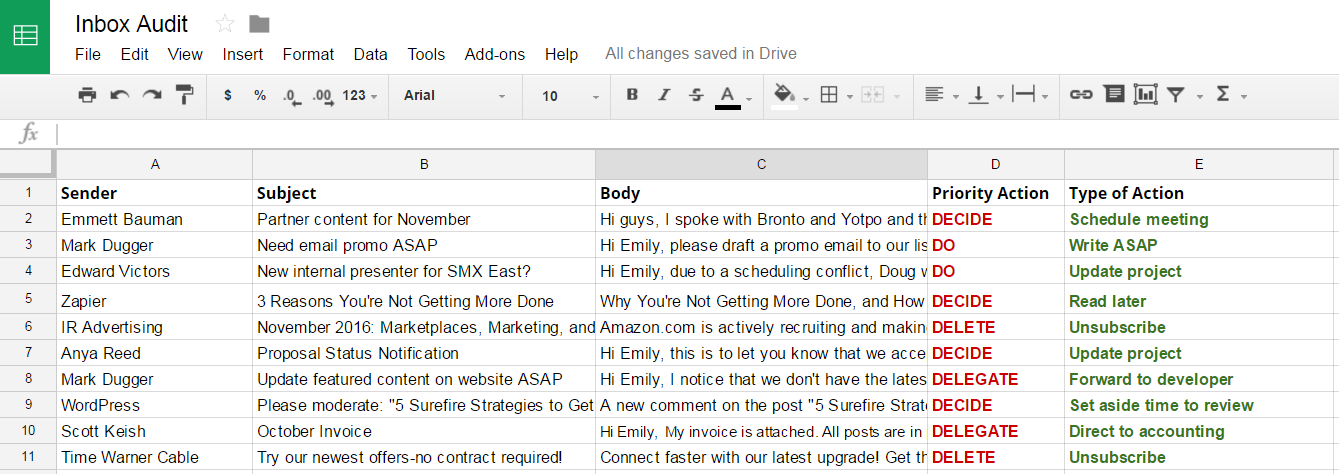Open the font size 10 dropdown
Screen dimensions: 1339x474
(x=570, y=96)
